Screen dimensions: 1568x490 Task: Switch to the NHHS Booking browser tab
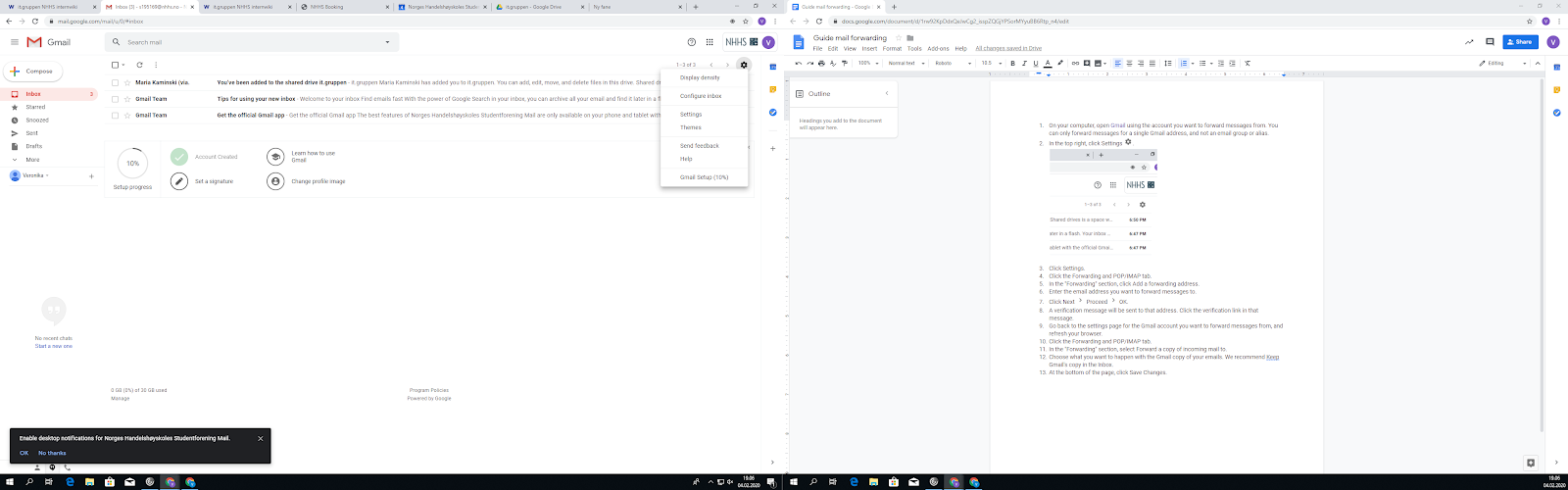(x=343, y=7)
